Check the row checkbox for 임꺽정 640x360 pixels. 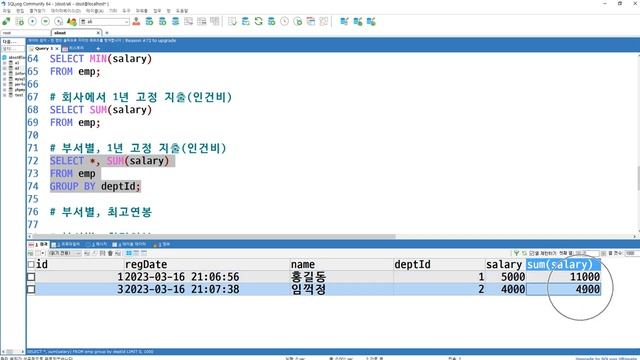click(x=31, y=289)
